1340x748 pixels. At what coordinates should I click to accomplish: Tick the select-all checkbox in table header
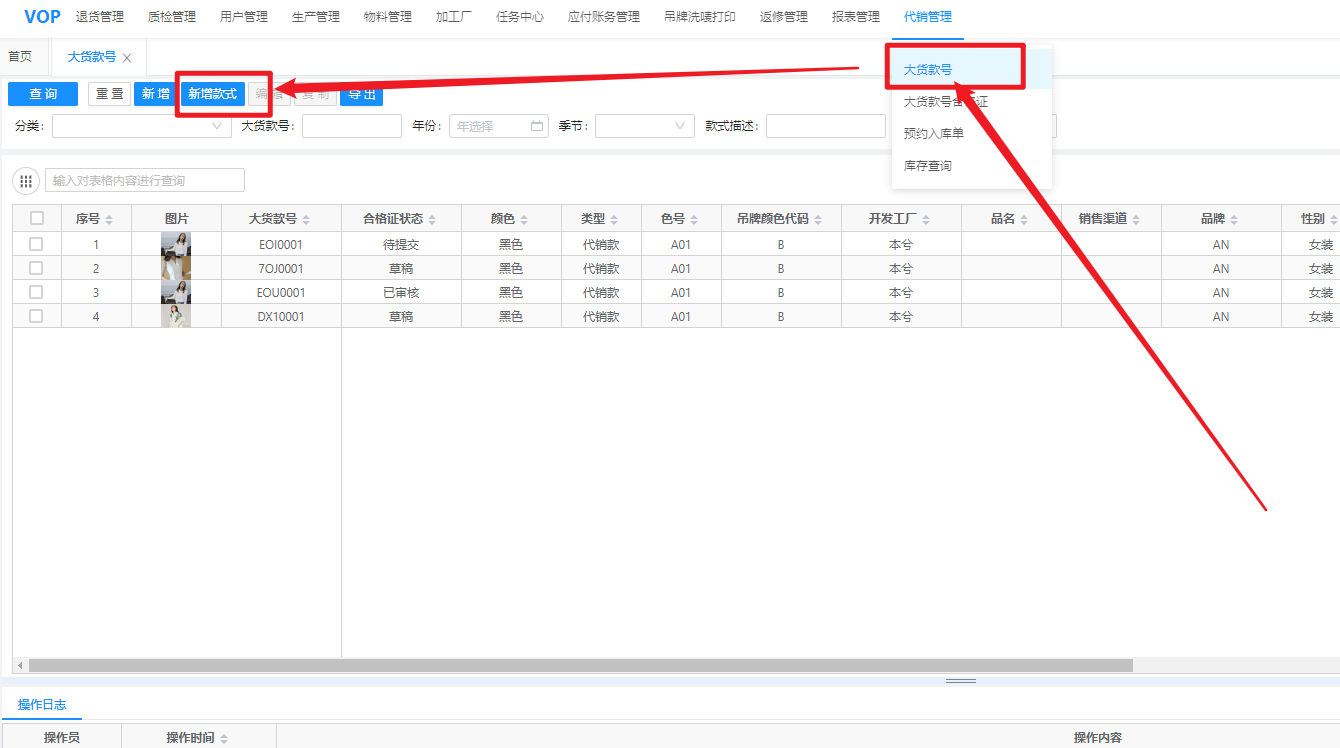[37, 218]
